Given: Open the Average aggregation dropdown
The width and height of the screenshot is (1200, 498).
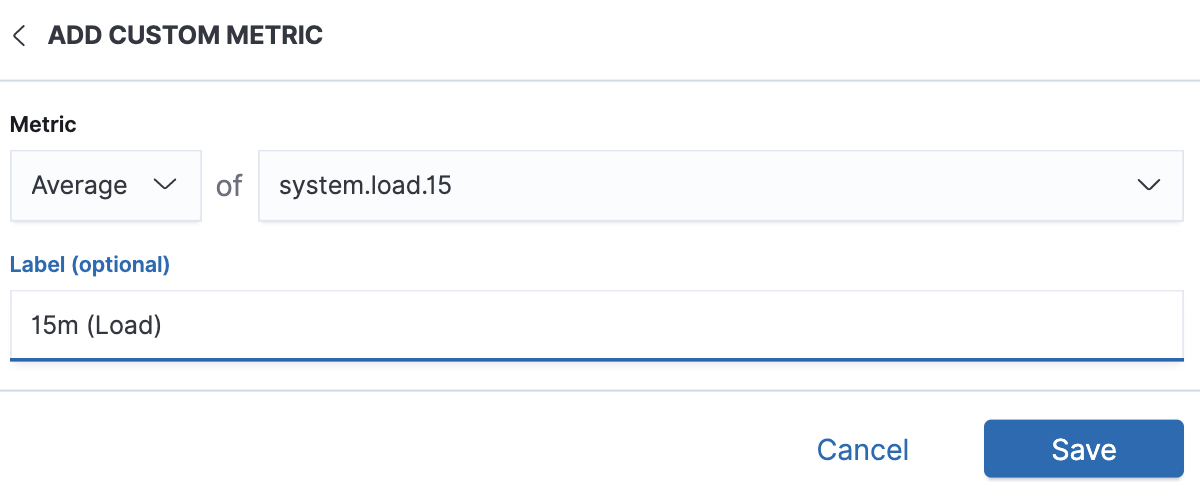Looking at the screenshot, I should [106, 185].
